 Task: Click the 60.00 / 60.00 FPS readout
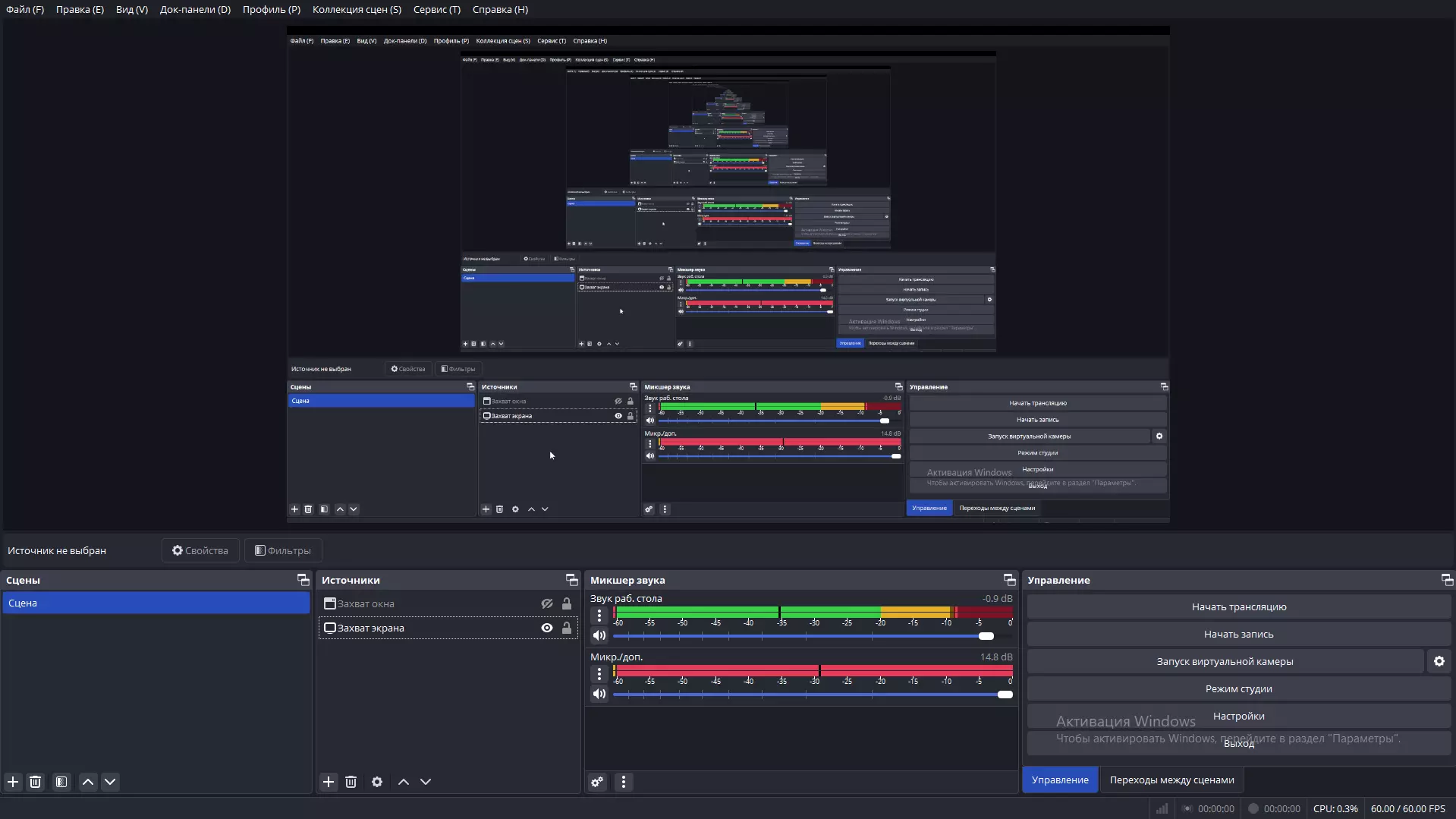(x=1408, y=808)
